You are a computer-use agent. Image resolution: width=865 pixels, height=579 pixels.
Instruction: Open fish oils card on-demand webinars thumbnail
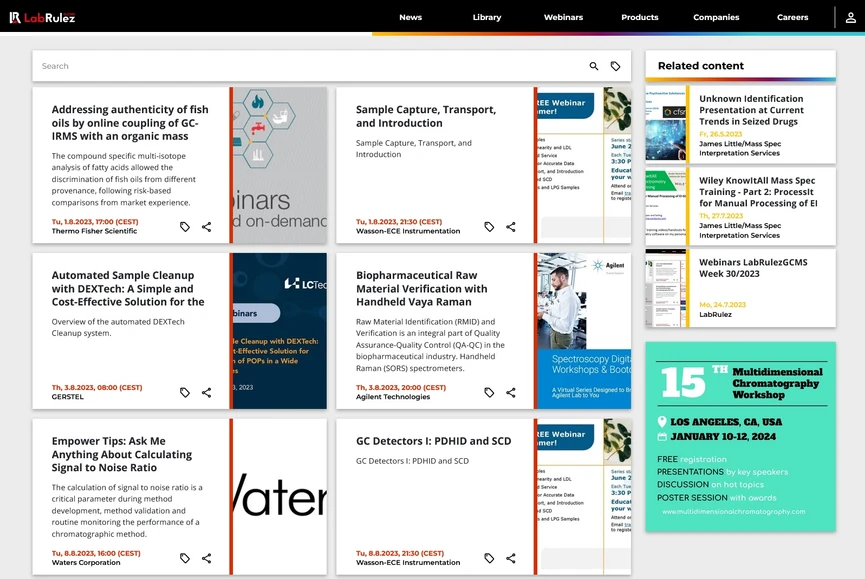[280, 165]
